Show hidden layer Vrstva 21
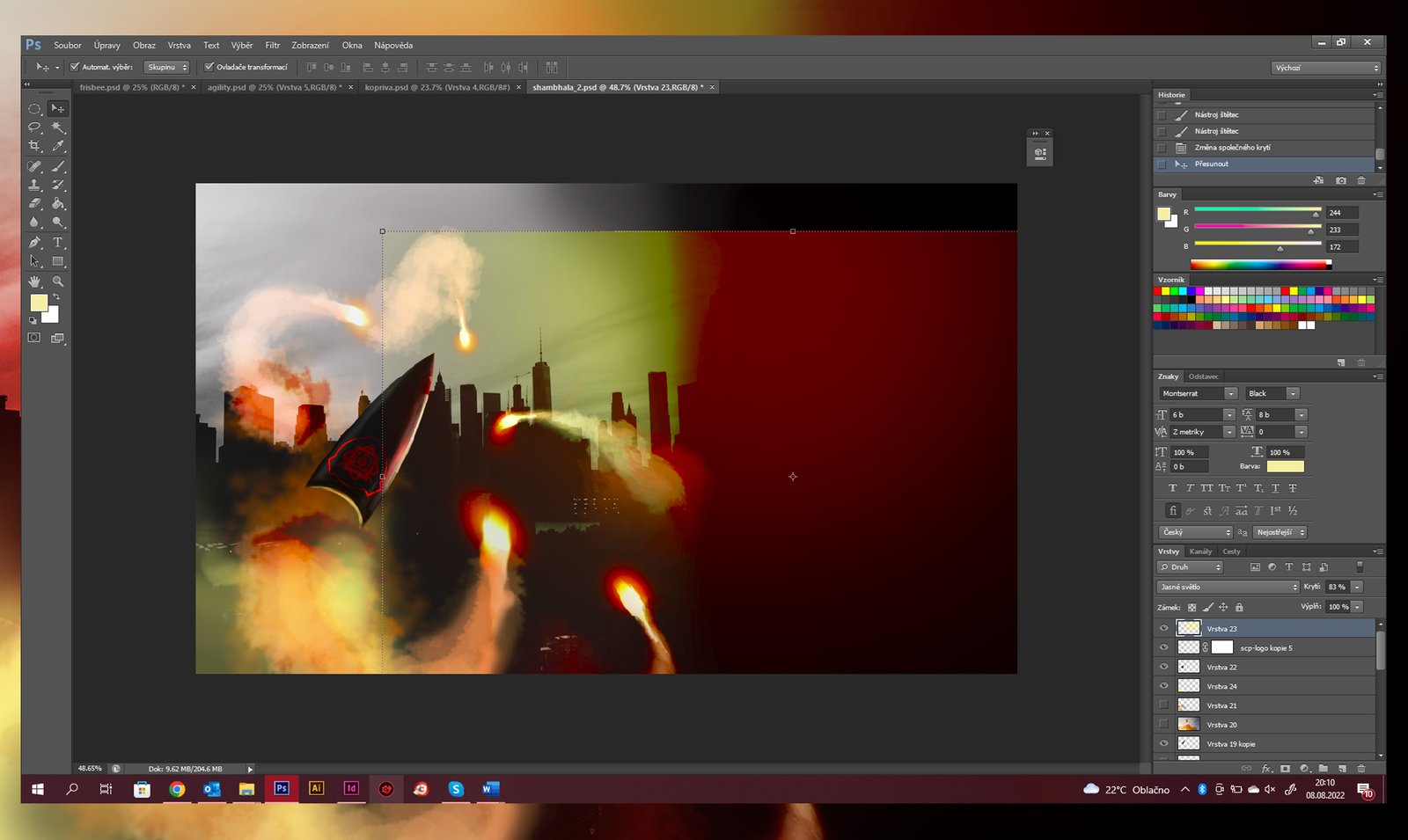Image resolution: width=1408 pixels, height=840 pixels. 1163,705
